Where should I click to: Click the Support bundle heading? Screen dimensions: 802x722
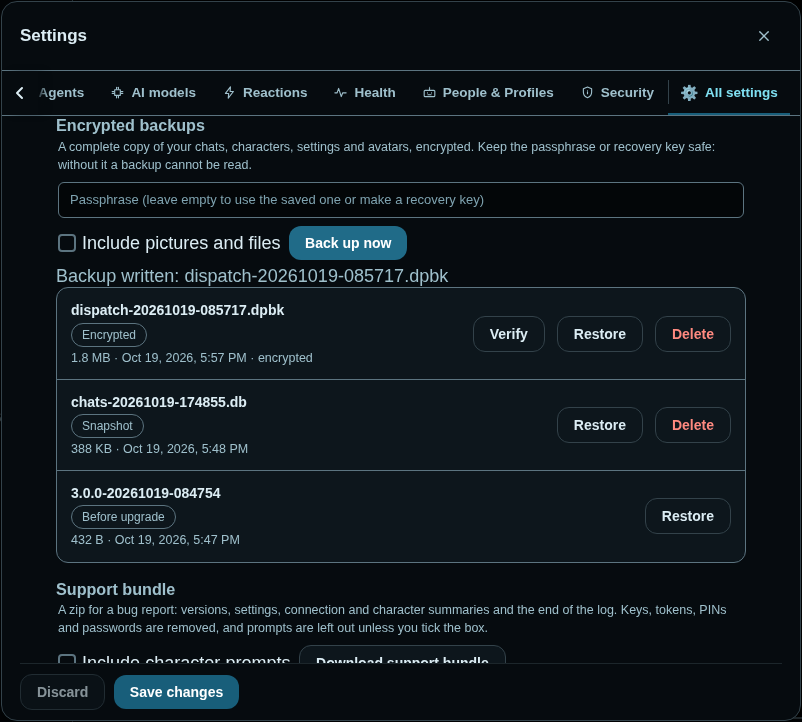click(x=116, y=589)
